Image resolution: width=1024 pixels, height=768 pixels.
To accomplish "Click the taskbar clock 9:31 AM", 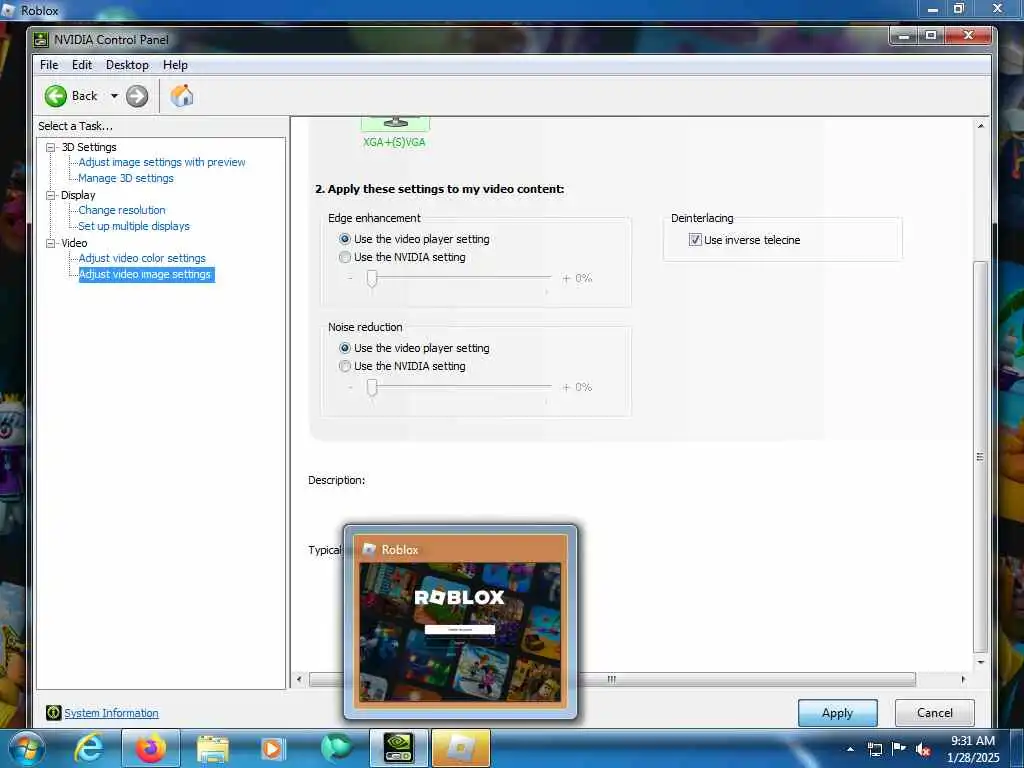I will [972, 741].
